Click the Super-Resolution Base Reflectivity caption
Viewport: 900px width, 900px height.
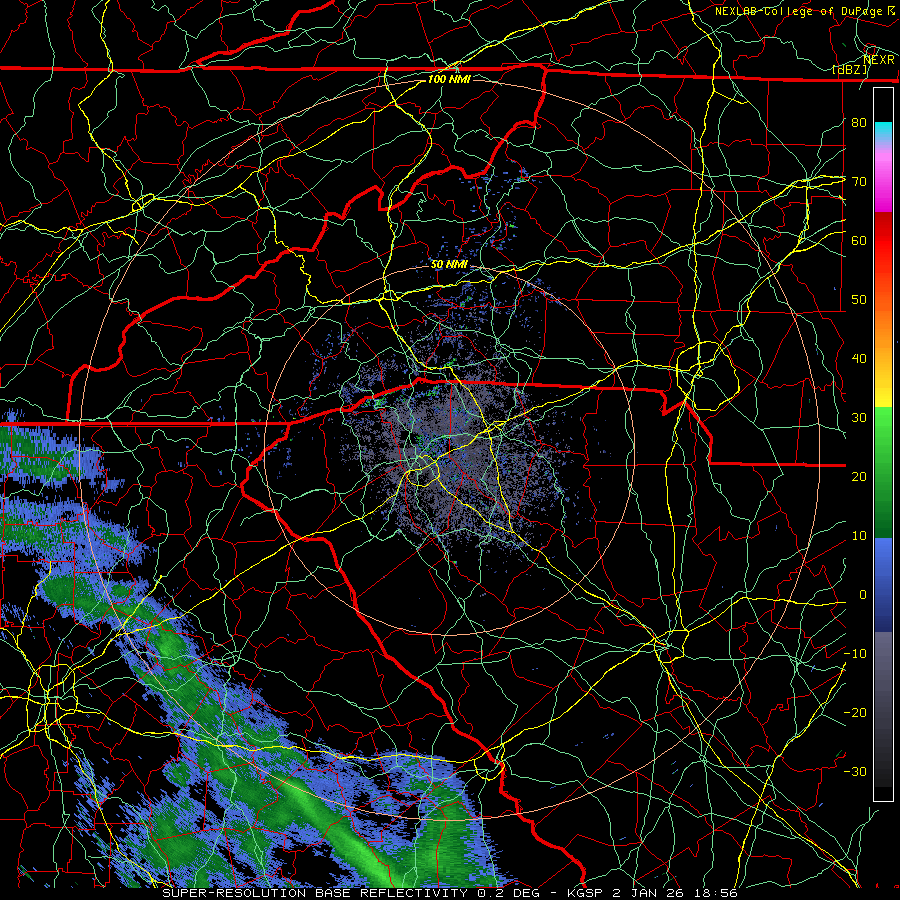click(315, 893)
